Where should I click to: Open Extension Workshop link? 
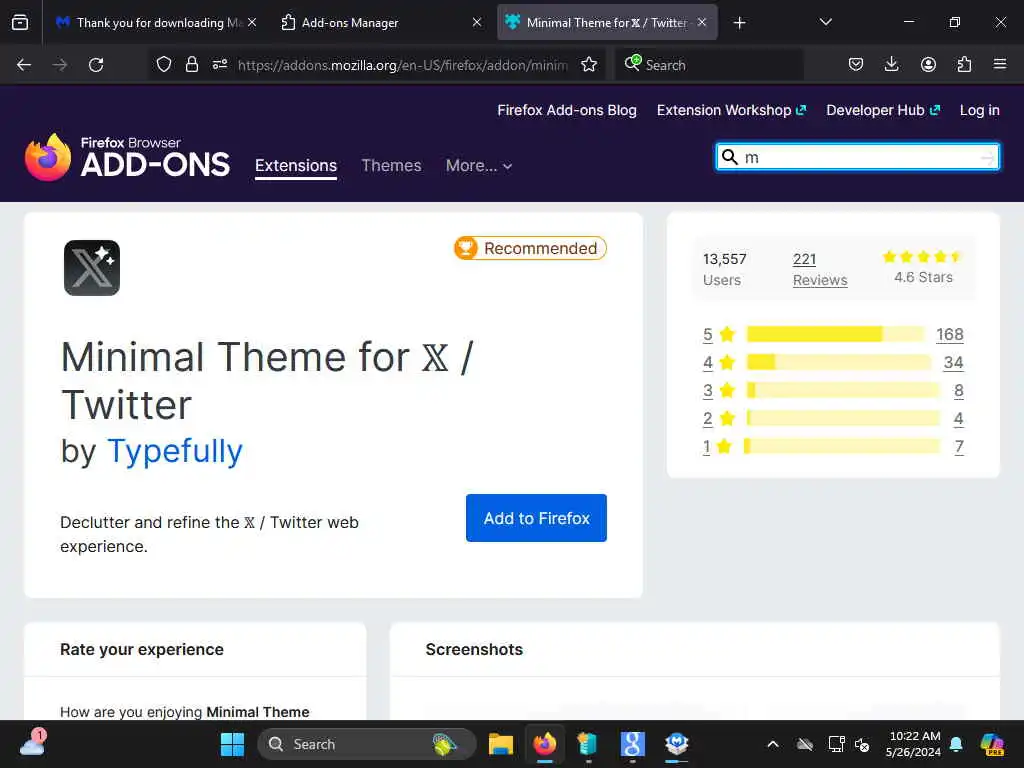click(731, 110)
